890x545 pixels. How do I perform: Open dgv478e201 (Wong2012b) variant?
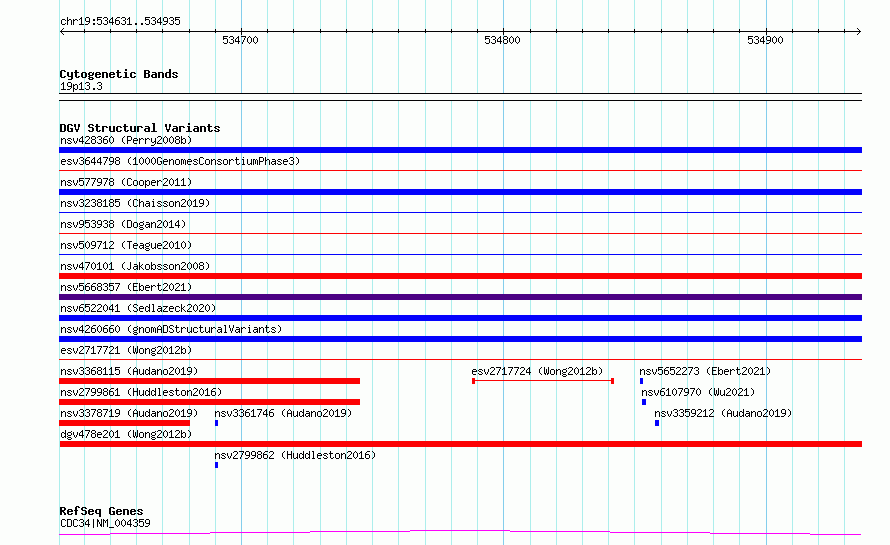point(126,434)
